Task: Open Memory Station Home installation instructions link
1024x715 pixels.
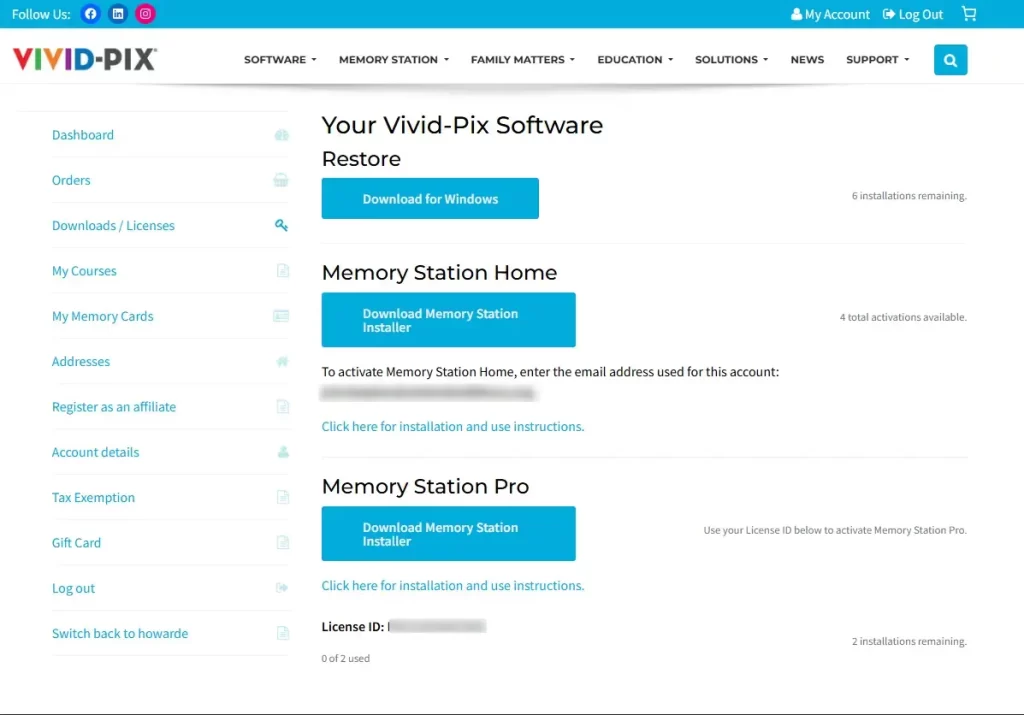Action: pos(453,426)
